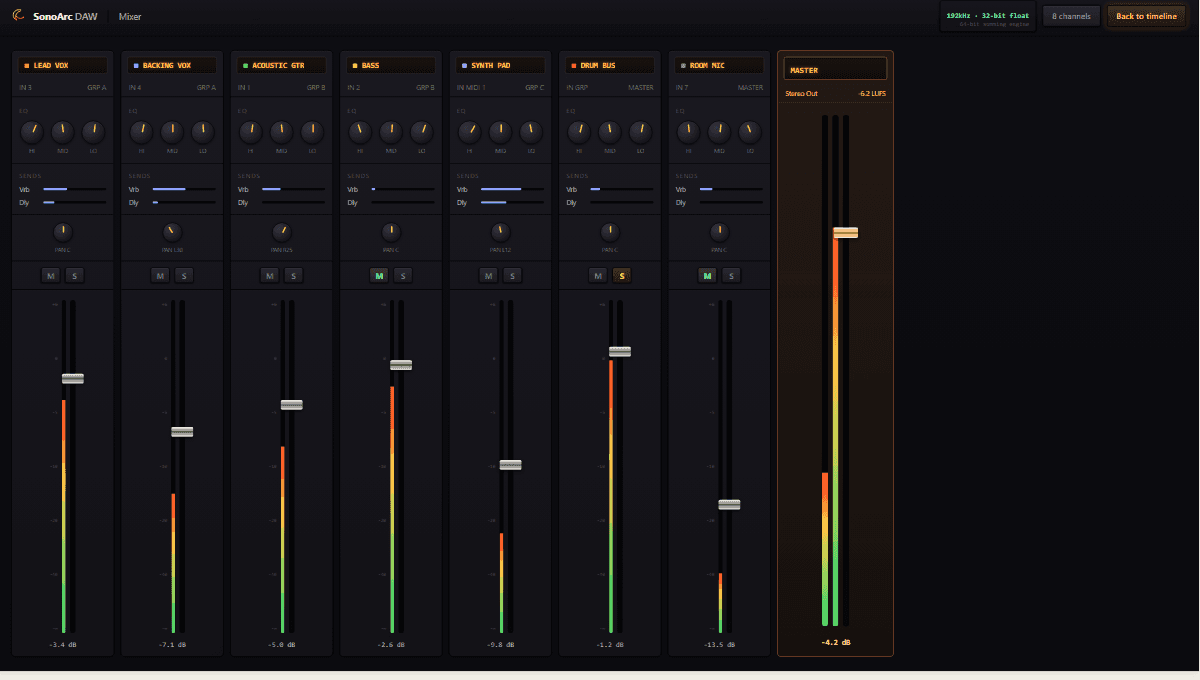Click the Stereo Out label on Master
Image resolution: width=1200 pixels, height=680 pixels.
coord(801,93)
